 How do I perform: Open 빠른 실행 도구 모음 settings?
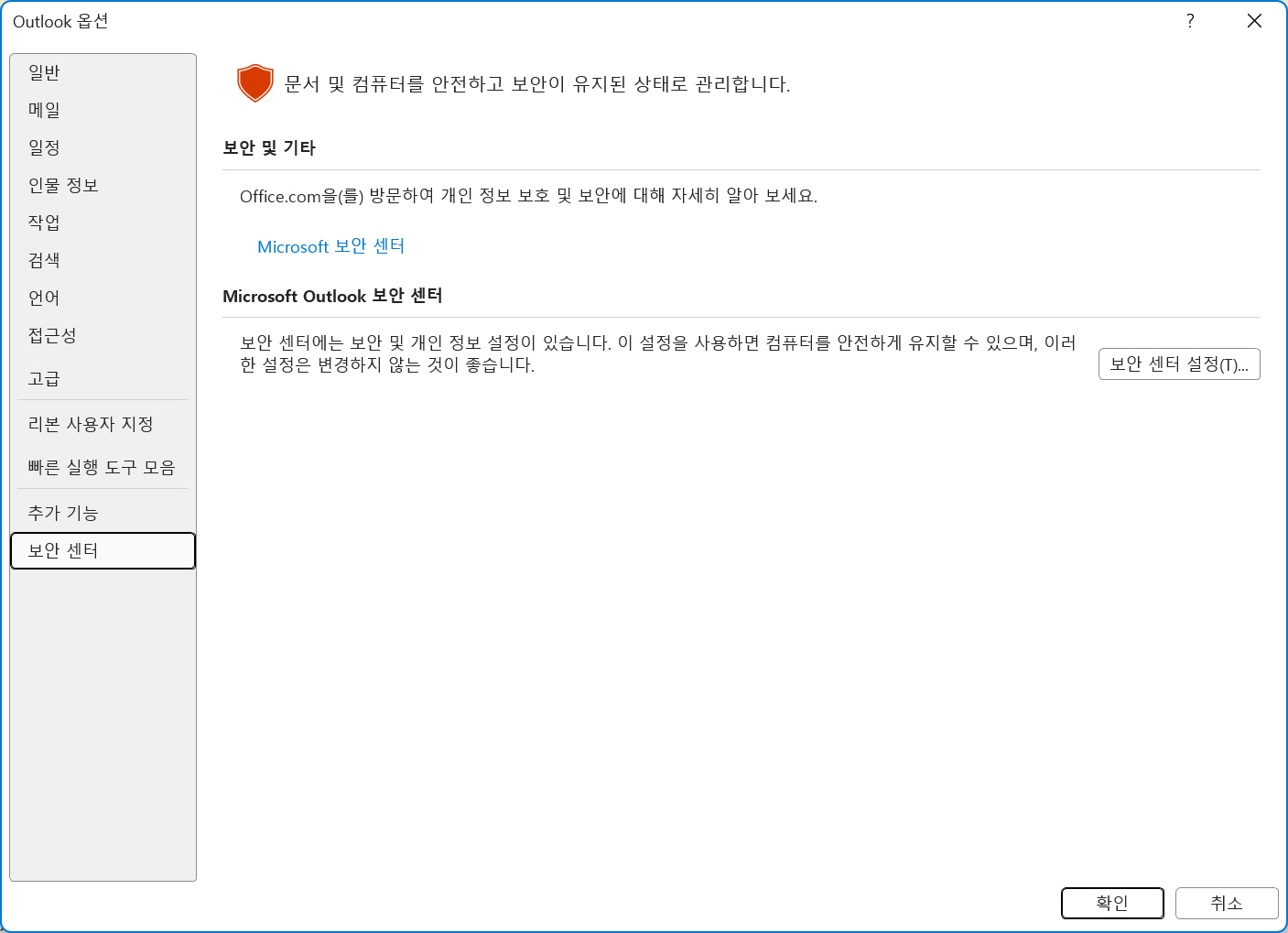103,467
